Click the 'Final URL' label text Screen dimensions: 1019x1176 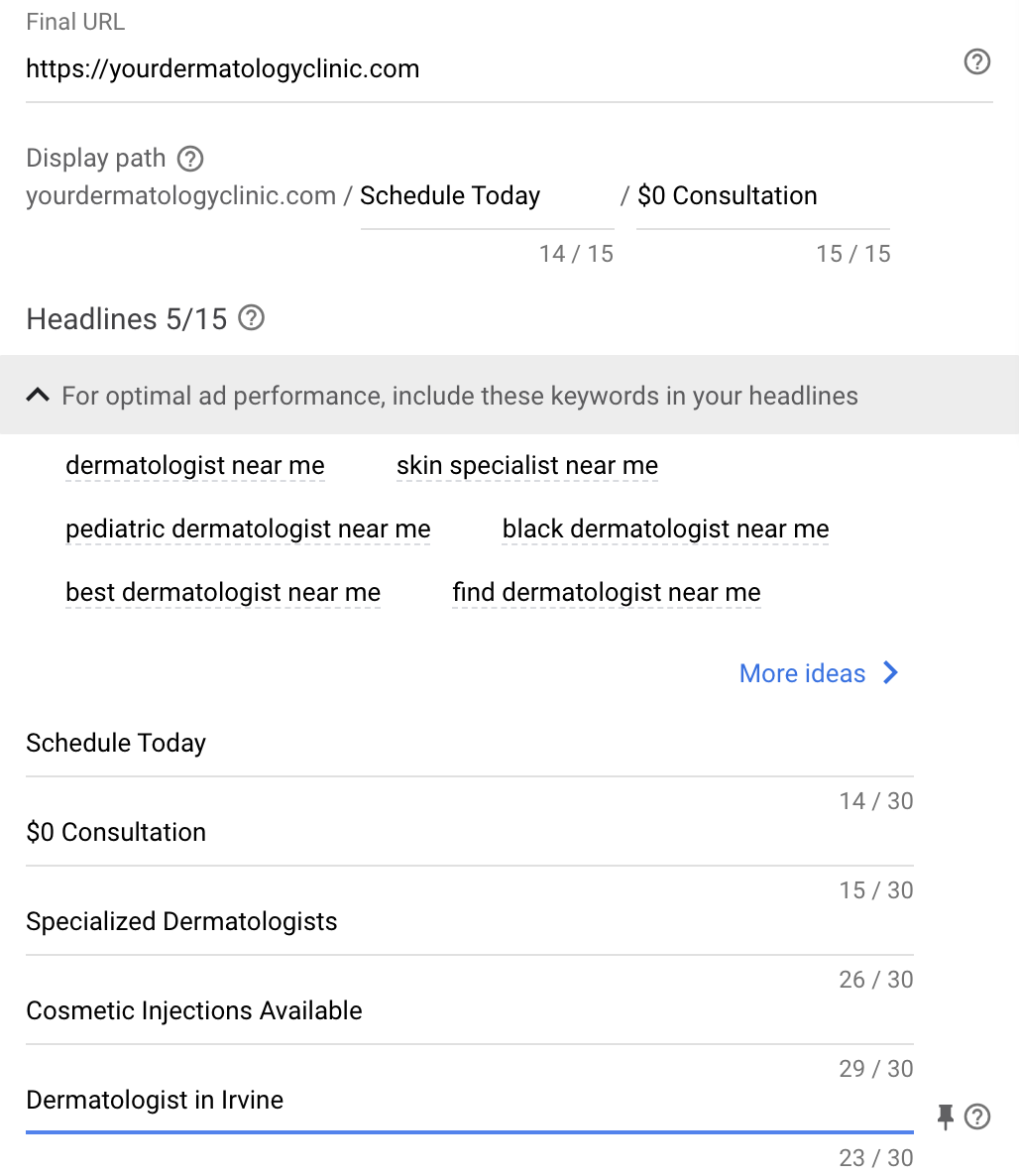click(75, 22)
